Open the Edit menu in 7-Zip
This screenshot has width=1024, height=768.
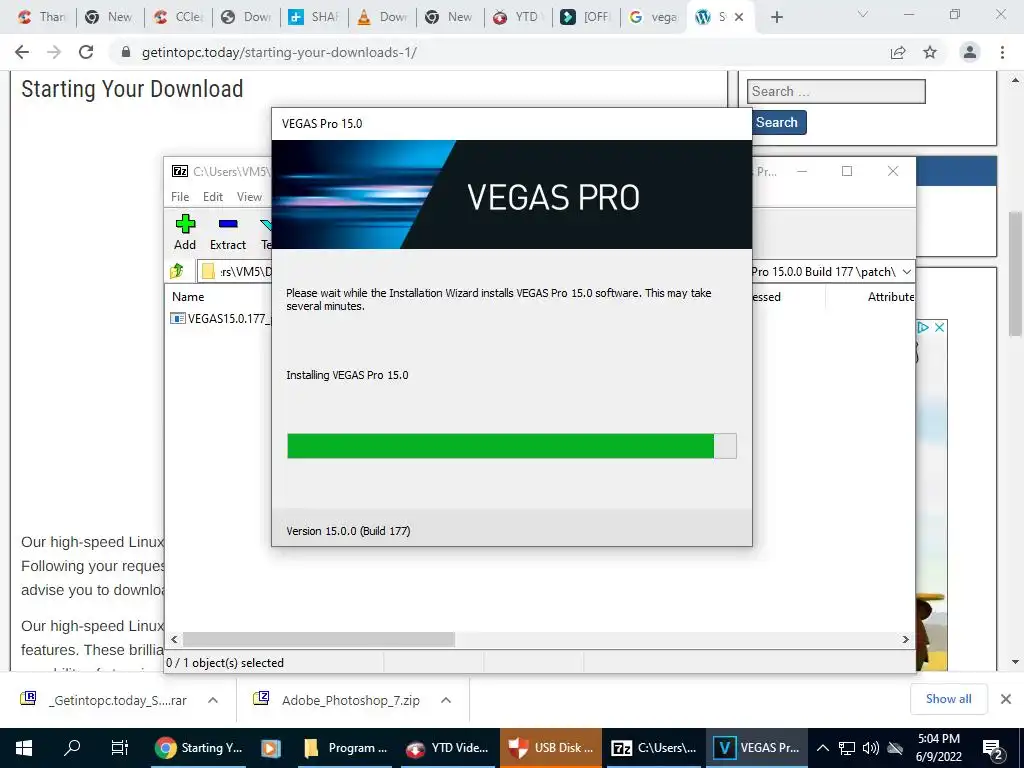tap(213, 197)
